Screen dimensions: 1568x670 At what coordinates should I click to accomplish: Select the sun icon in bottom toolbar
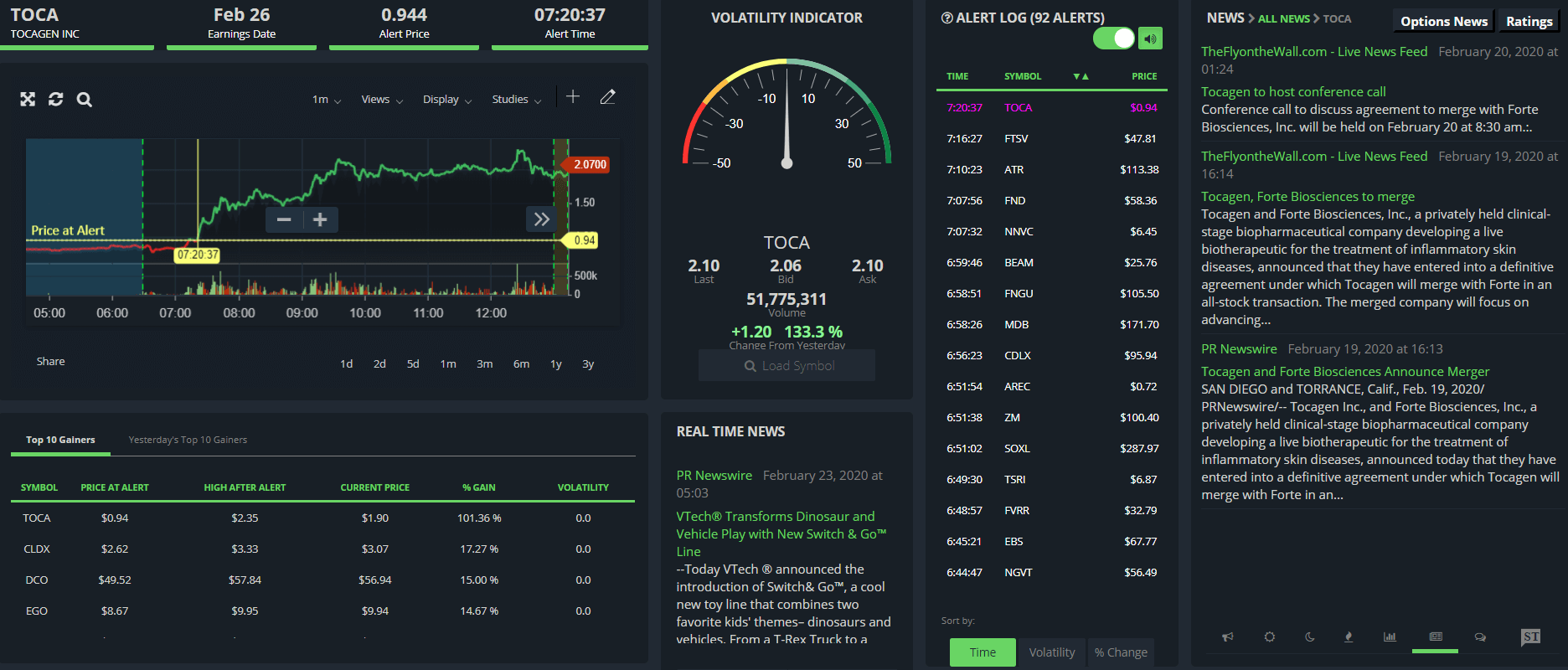1270,637
